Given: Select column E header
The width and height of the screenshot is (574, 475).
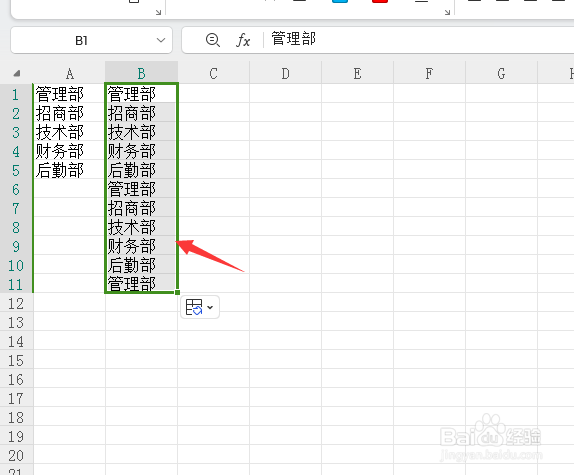Looking at the screenshot, I should pos(358,74).
